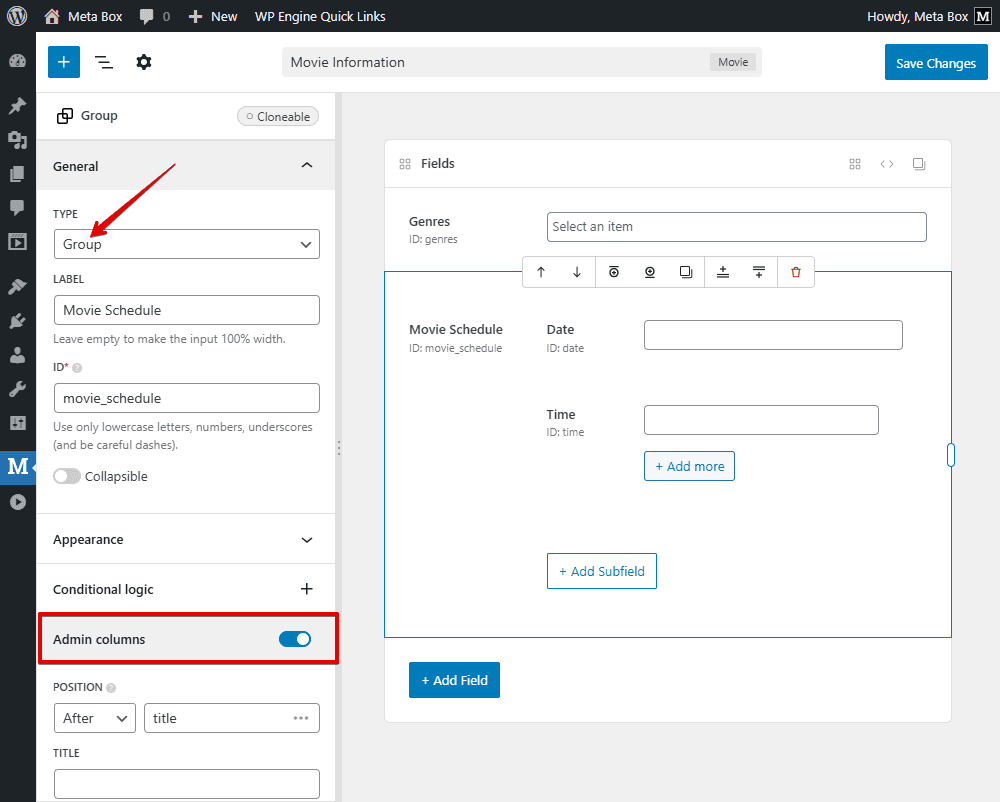Move field up with arrow icon
This screenshot has width=1000, height=802.
click(x=541, y=272)
